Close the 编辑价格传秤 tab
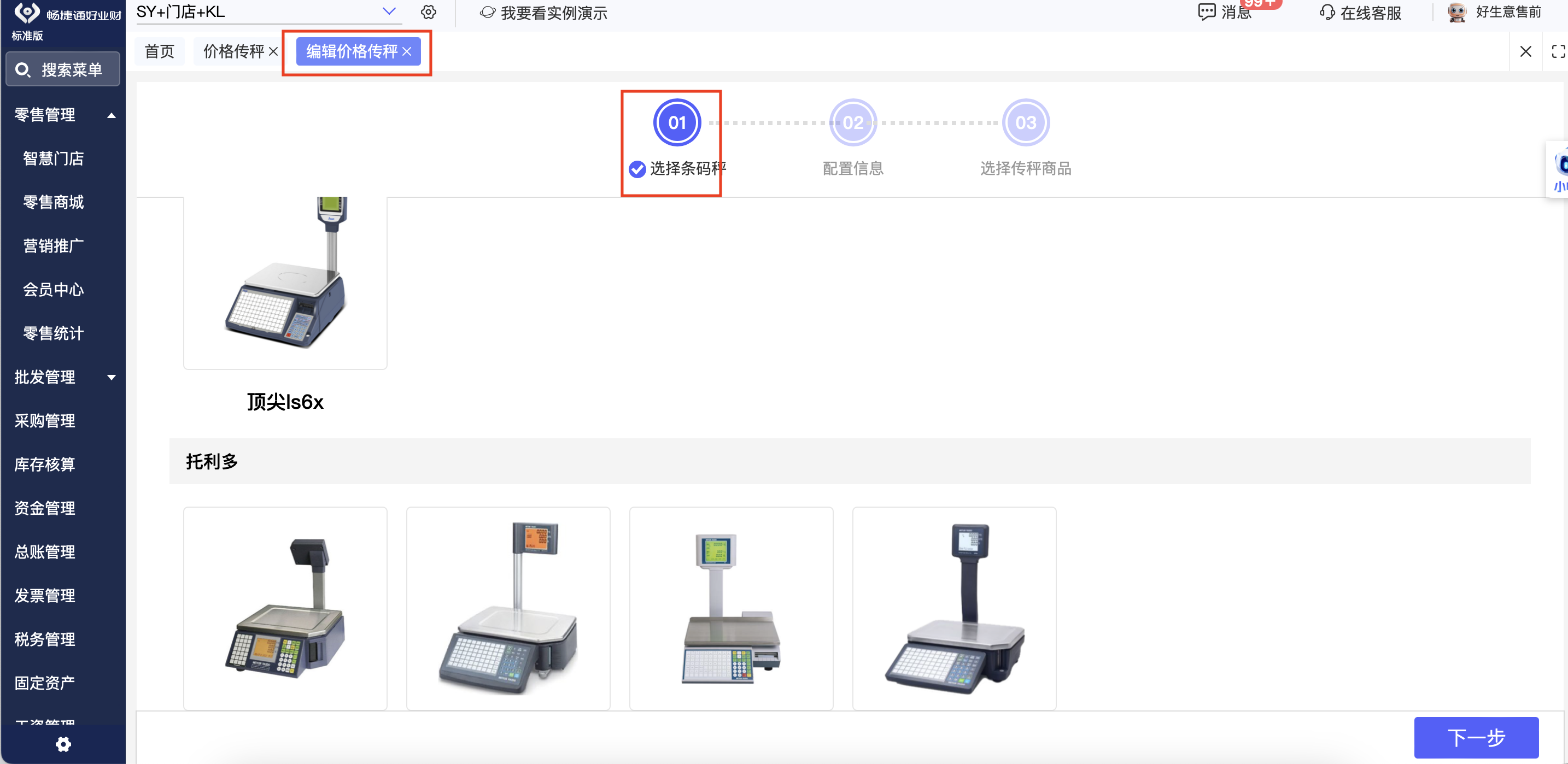 coord(407,52)
